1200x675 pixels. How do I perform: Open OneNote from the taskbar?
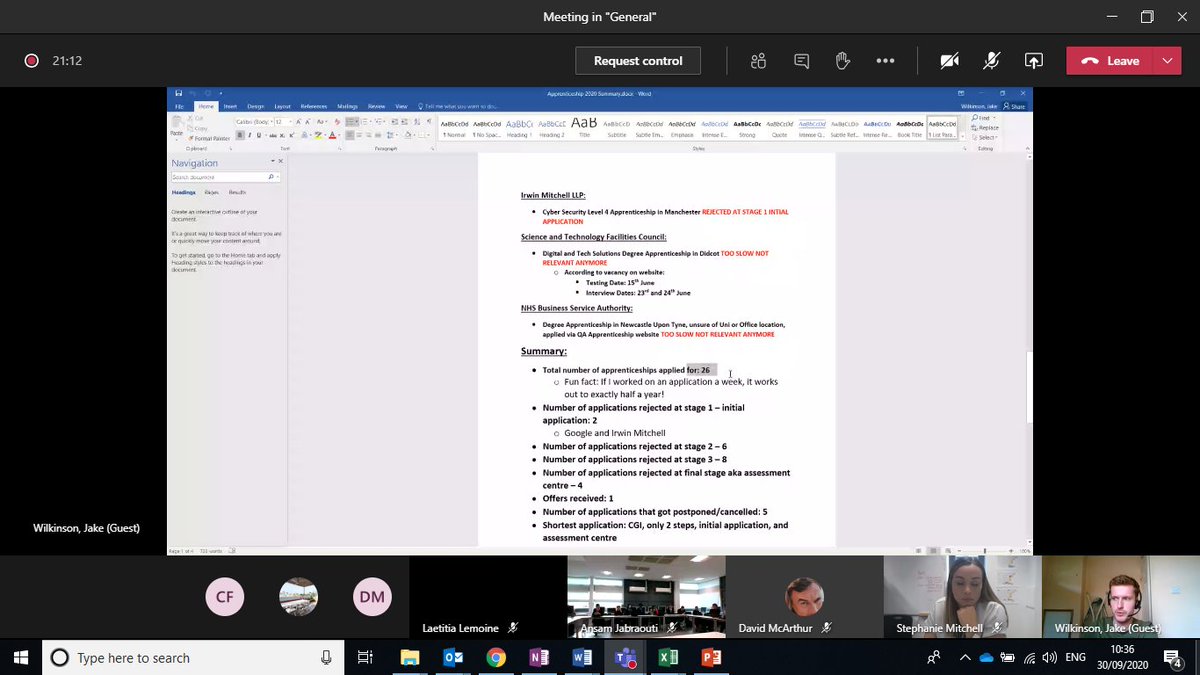(x=539, y=657)
